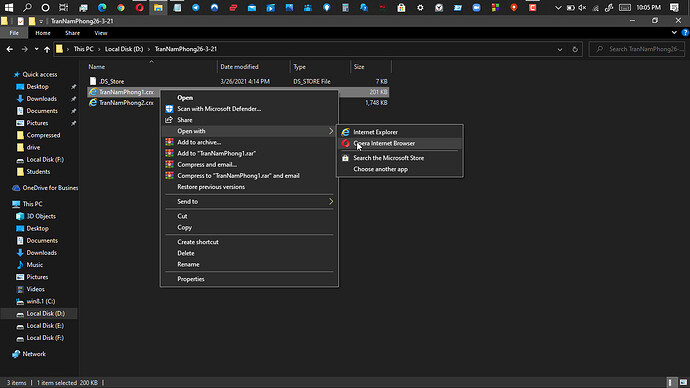Open win8.1 (C:) drive

[x=40, y=301]
